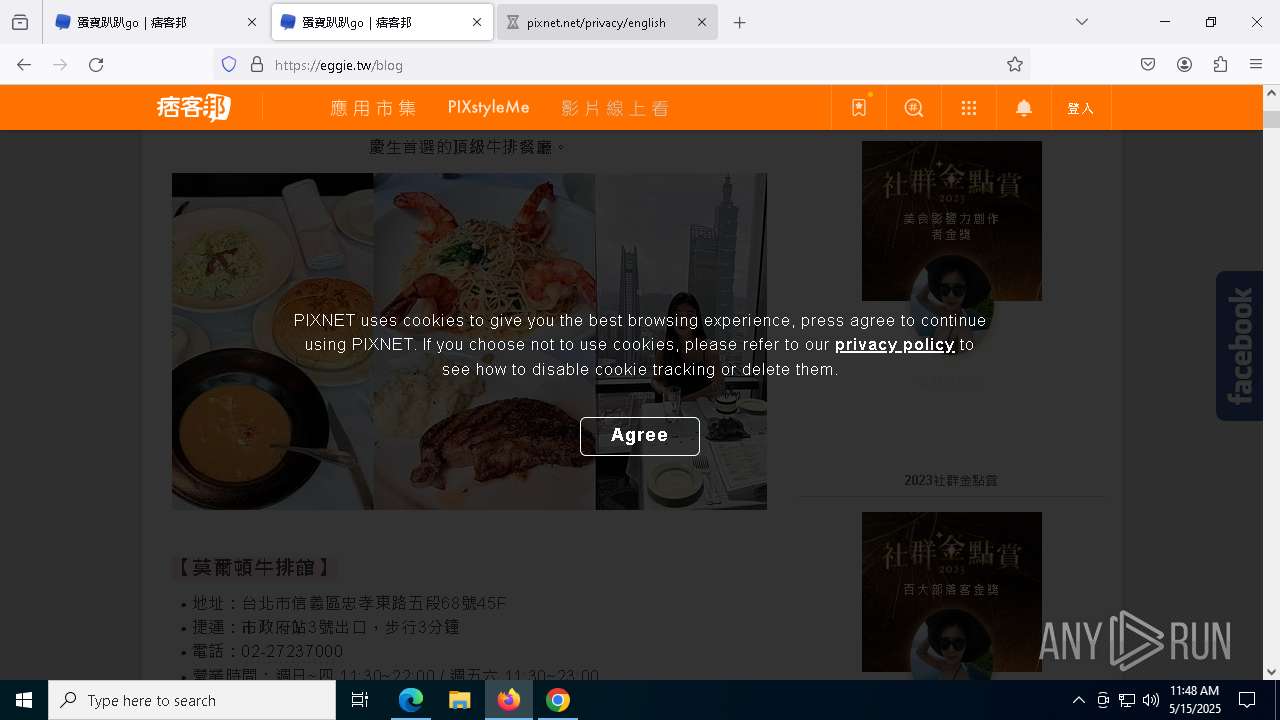Open the facebook side tab
Viewport: 1280px width, 720px height.
(x=1239, y=346)
